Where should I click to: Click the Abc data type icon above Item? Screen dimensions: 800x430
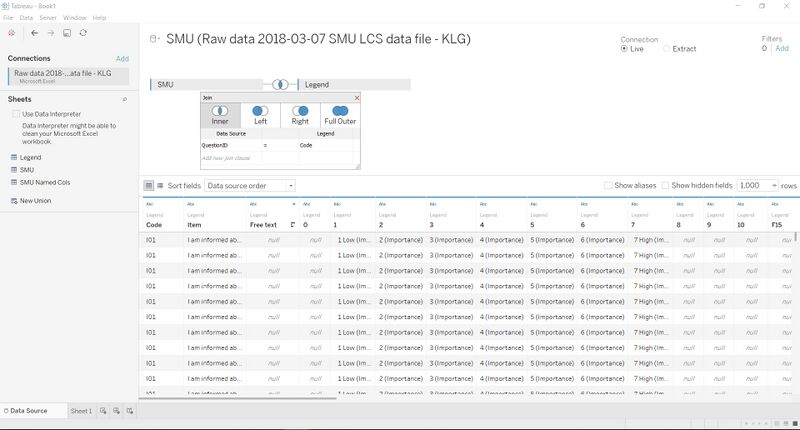pos(190,204)
